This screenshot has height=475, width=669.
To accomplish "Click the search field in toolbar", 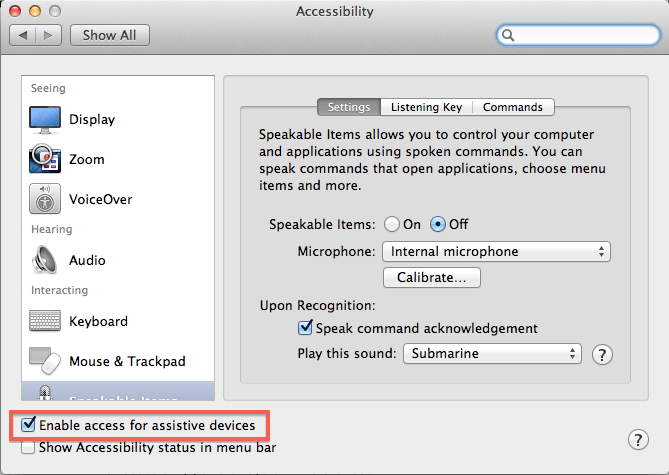I will point(577,35).
